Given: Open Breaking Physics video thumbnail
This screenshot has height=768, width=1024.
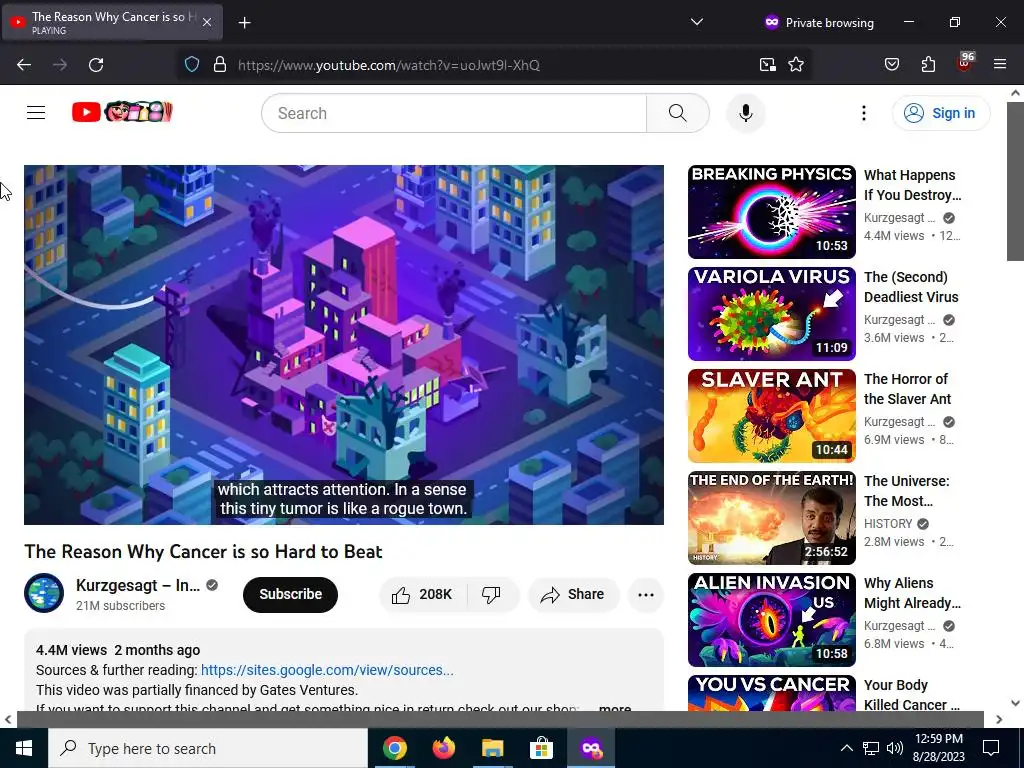Looking at the screenshot, I should click(x=771, y=212).
